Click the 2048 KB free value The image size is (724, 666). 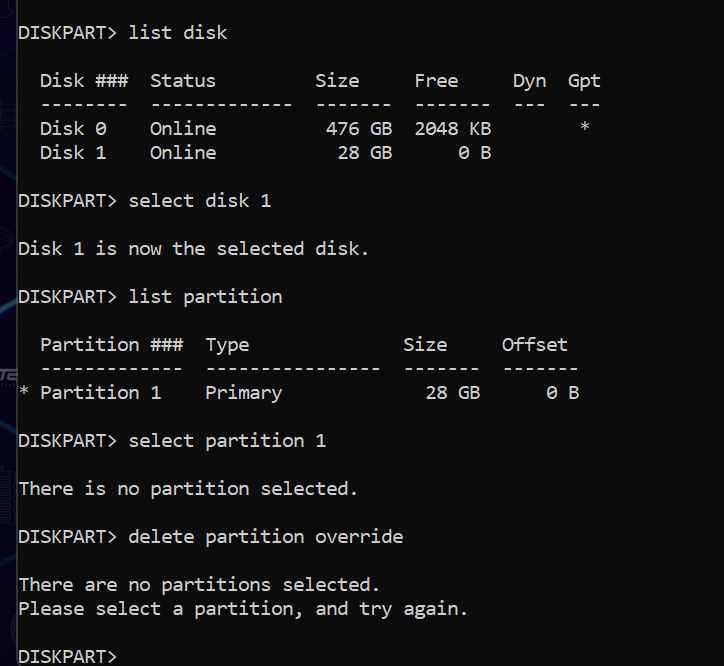point(452,128)
